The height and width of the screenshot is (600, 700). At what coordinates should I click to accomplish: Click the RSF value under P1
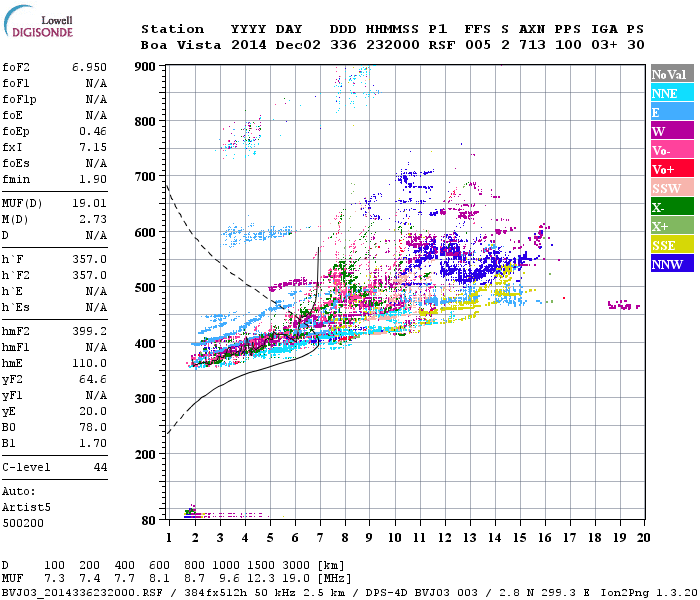click(x=442, y=45)
